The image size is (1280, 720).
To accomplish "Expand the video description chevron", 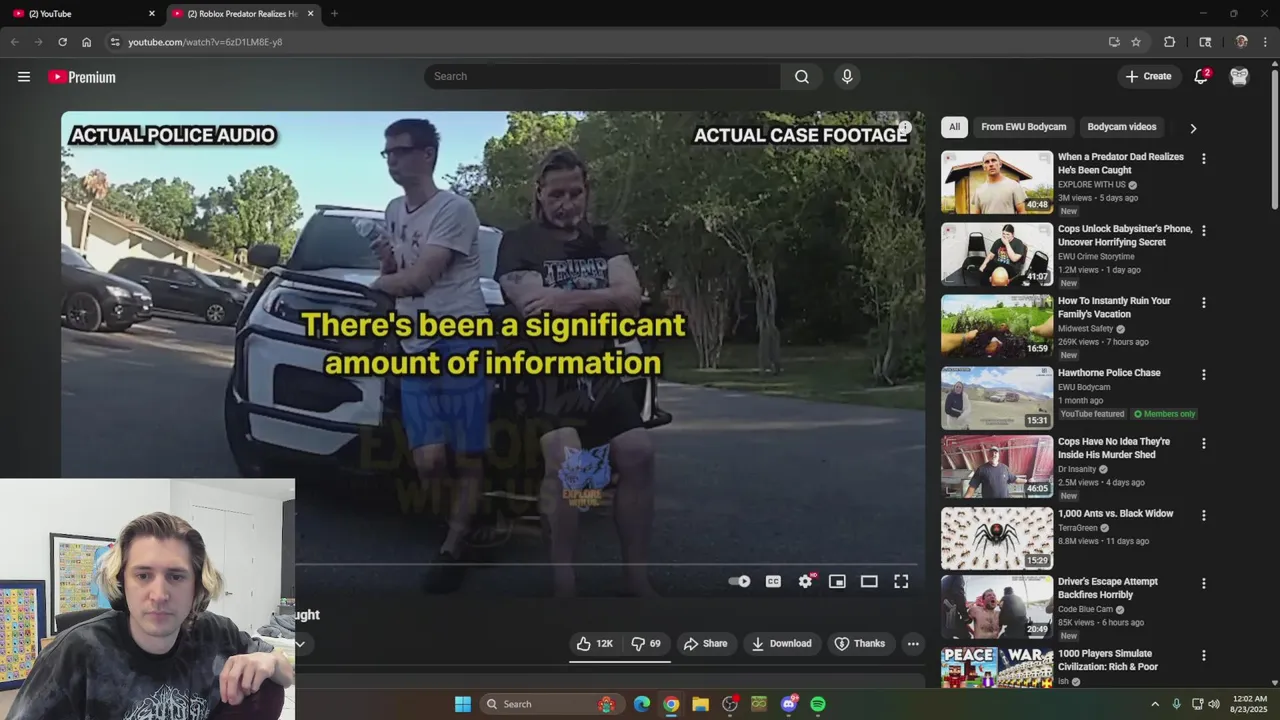I will [299, 644].
